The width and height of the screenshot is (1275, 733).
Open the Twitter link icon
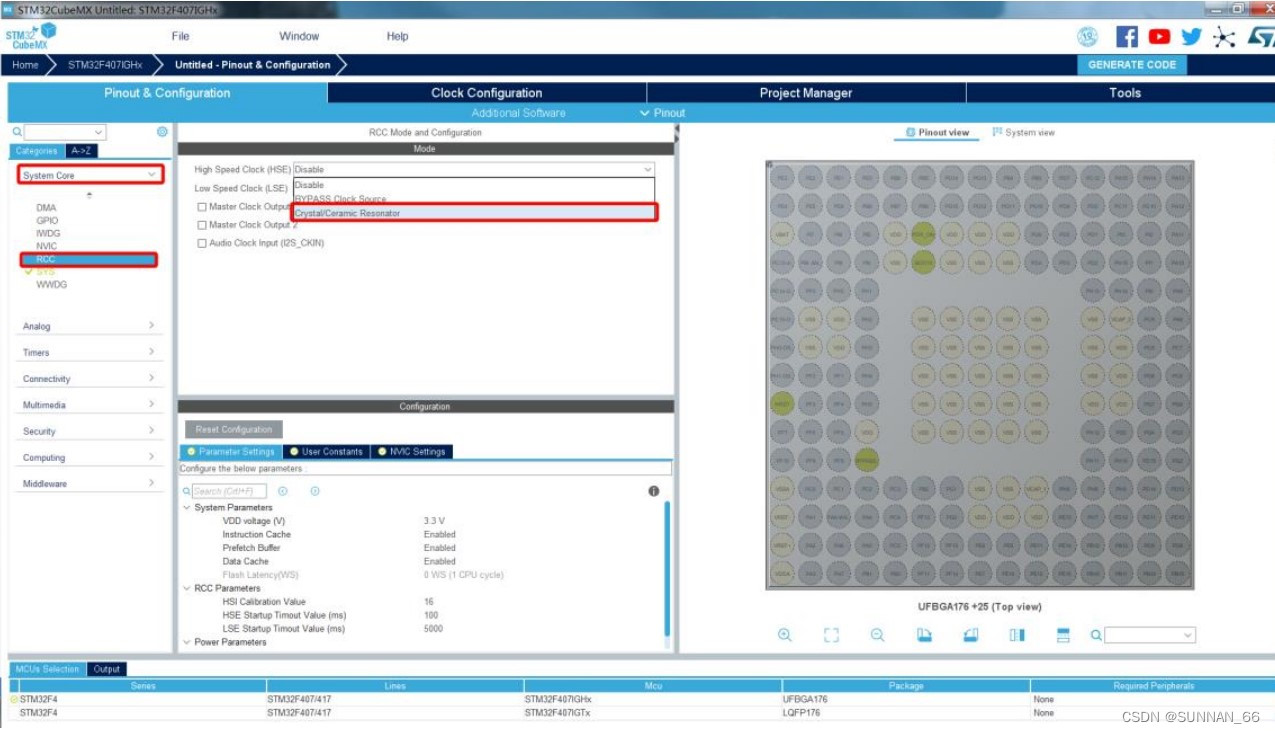click(x=1191, y=37)
